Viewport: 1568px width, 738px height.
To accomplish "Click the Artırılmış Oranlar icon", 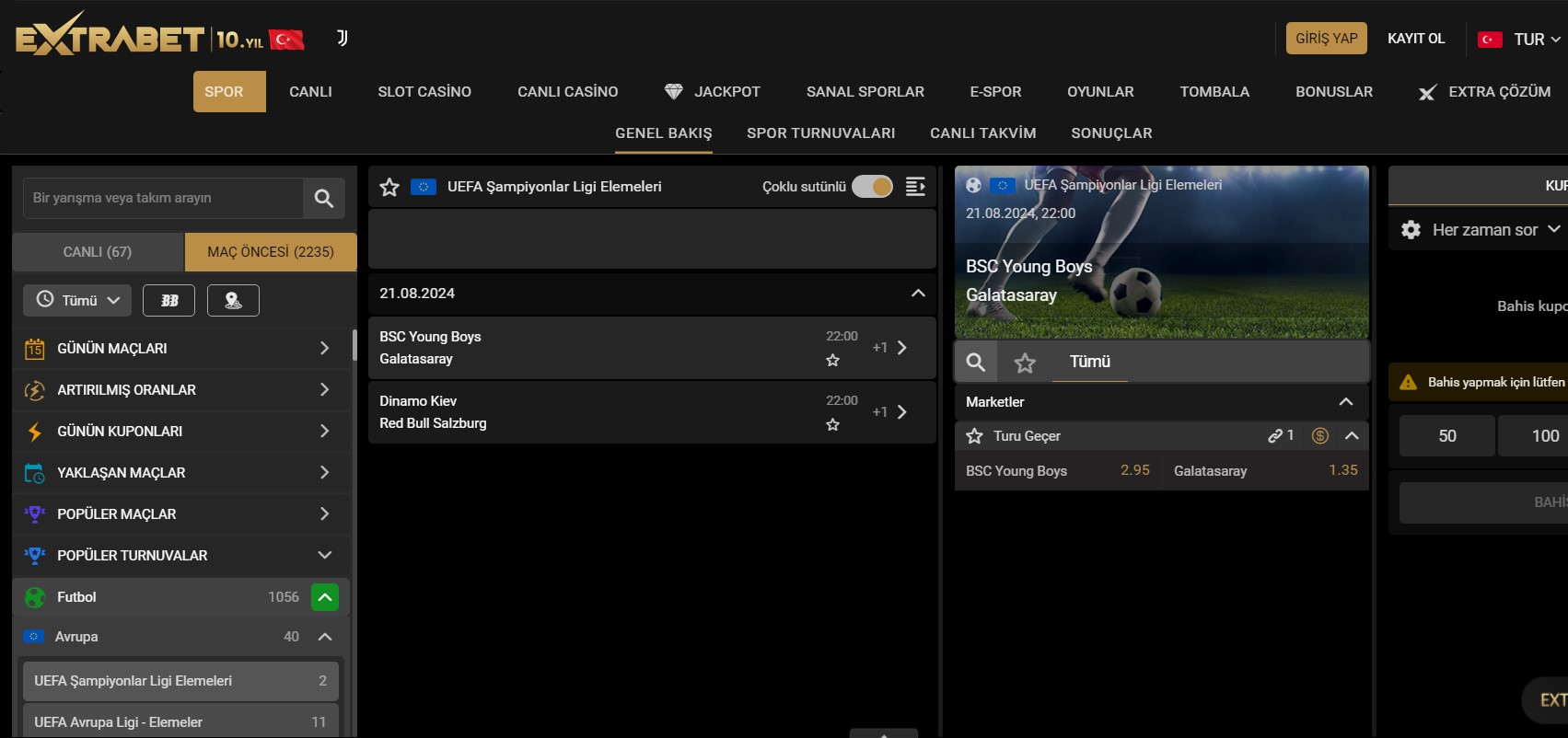I will (x=34, y=390).
